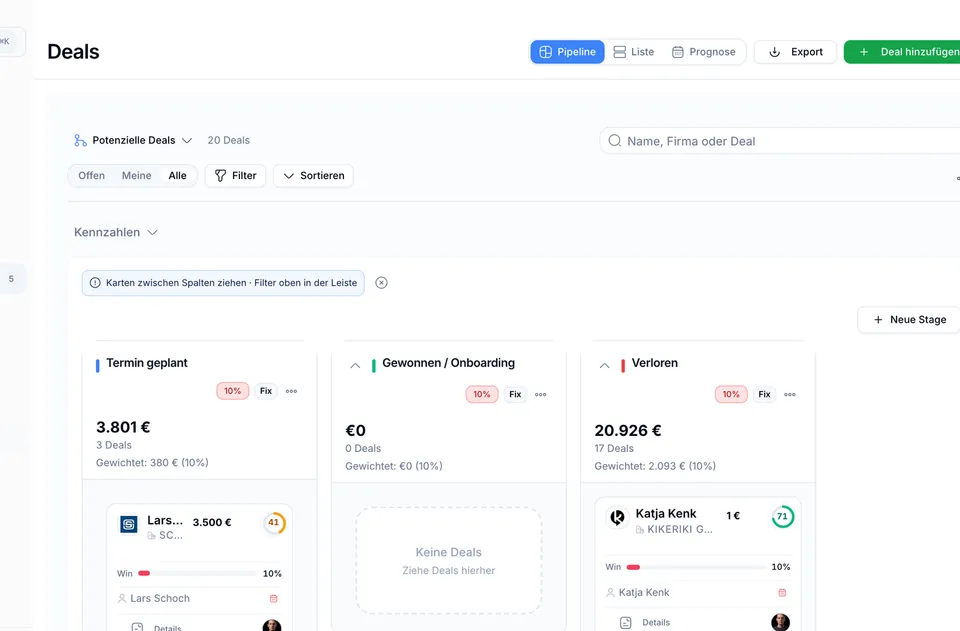Click the magnifier icon in the search field
Image resolution: width=960 pixels, height=631 pixels.
click(x=615, y=141)
